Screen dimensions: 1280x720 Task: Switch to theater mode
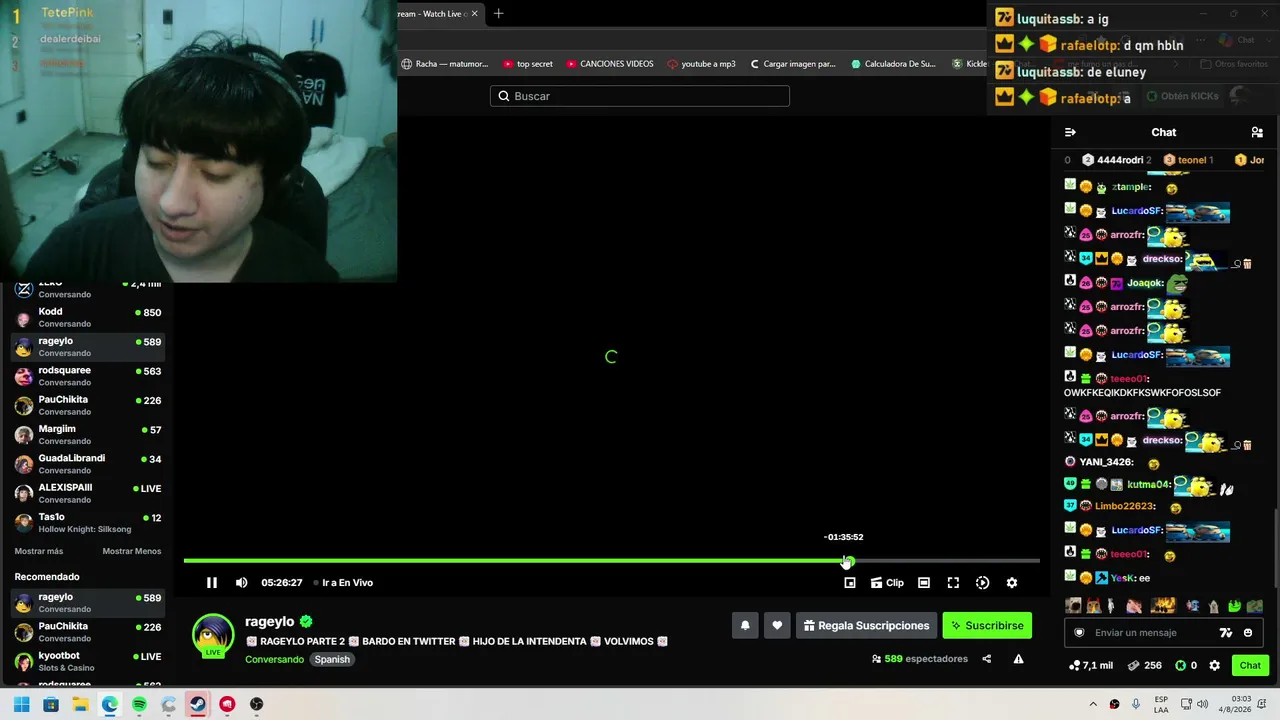pos(924,583)
